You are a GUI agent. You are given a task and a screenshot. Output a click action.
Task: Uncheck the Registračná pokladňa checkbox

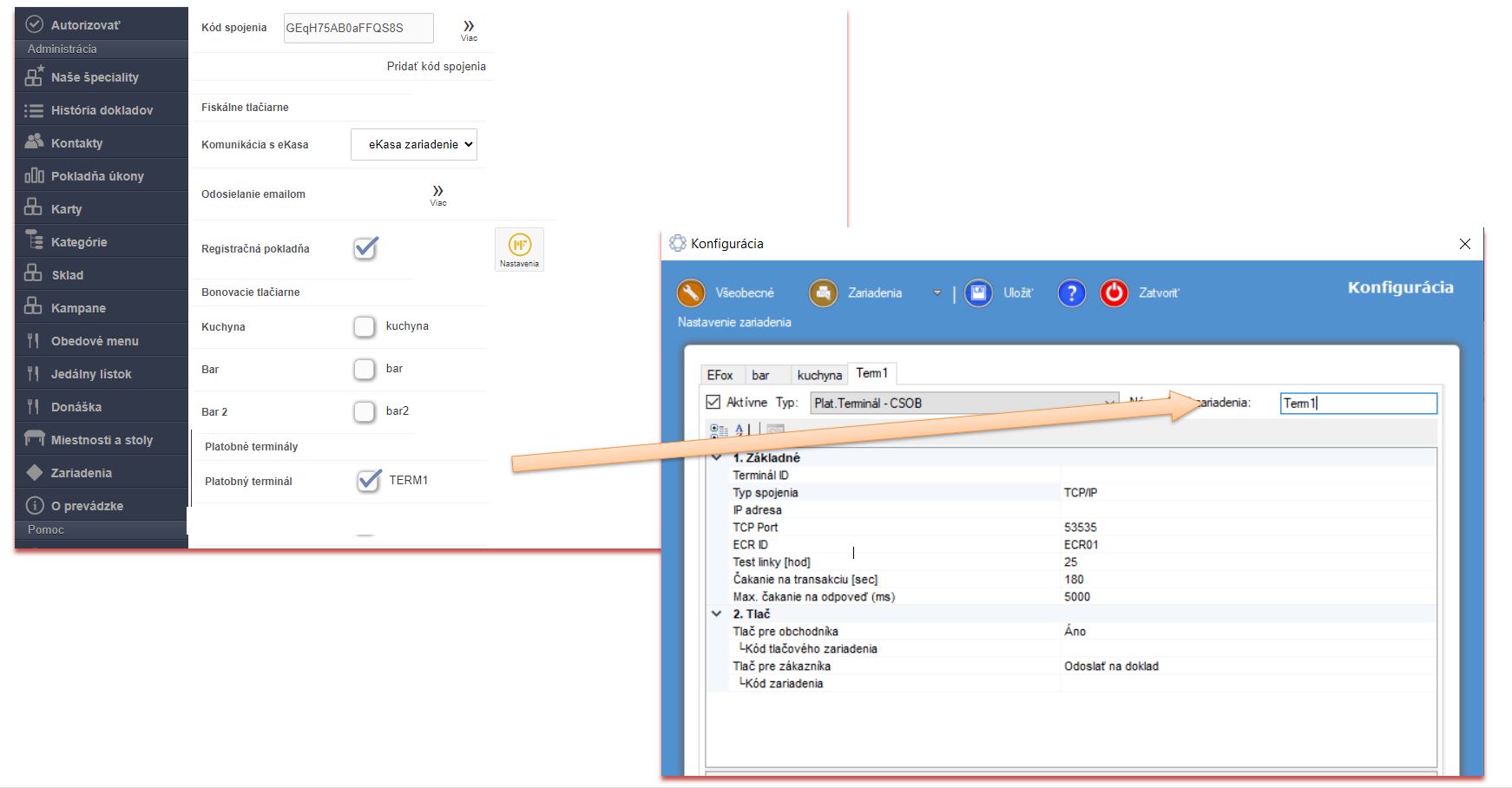365,248
